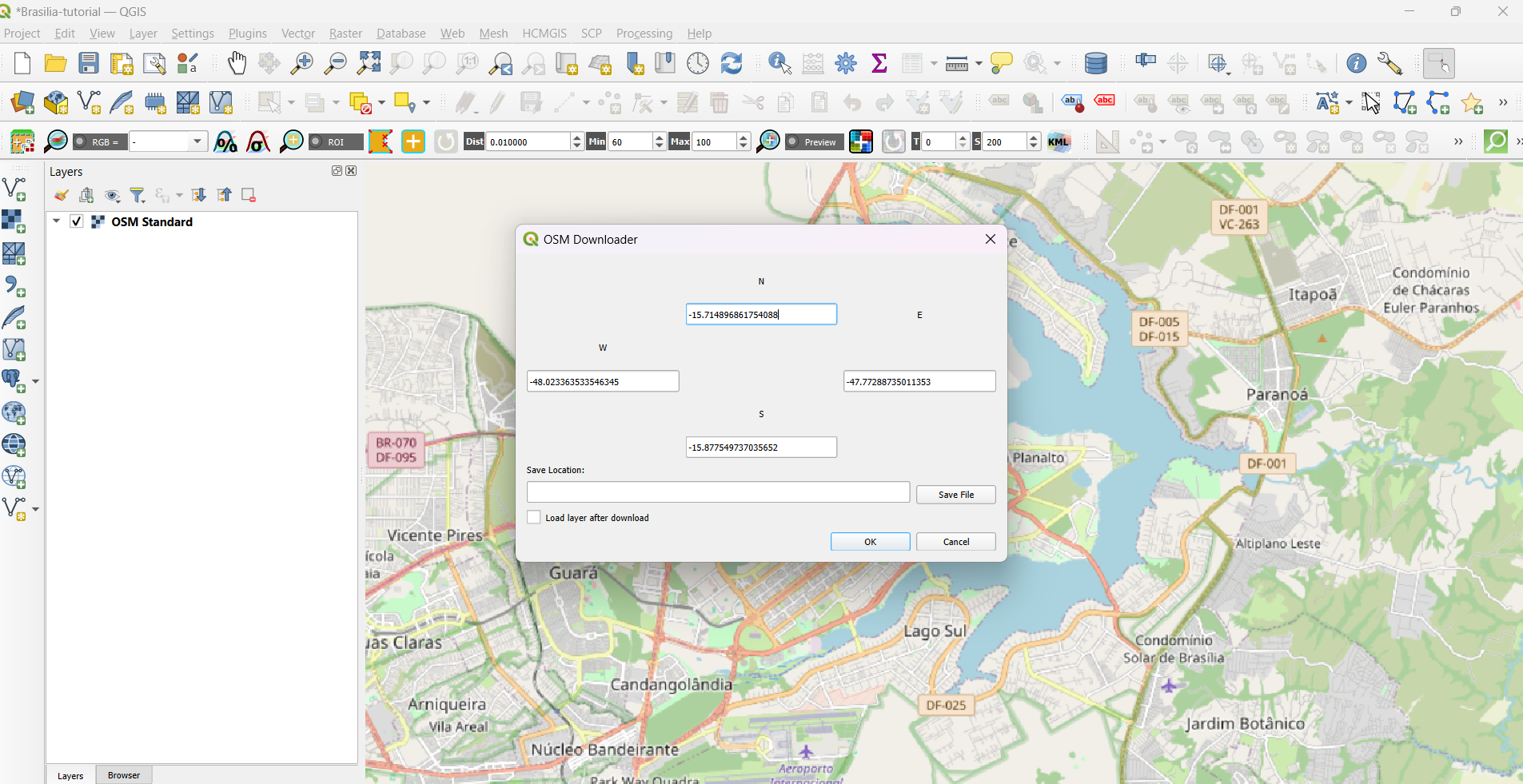Toggle the ROI radio button in the SCP toolbar
Viewport: 1523px width, 784px height.
click(x=316, y=142)
